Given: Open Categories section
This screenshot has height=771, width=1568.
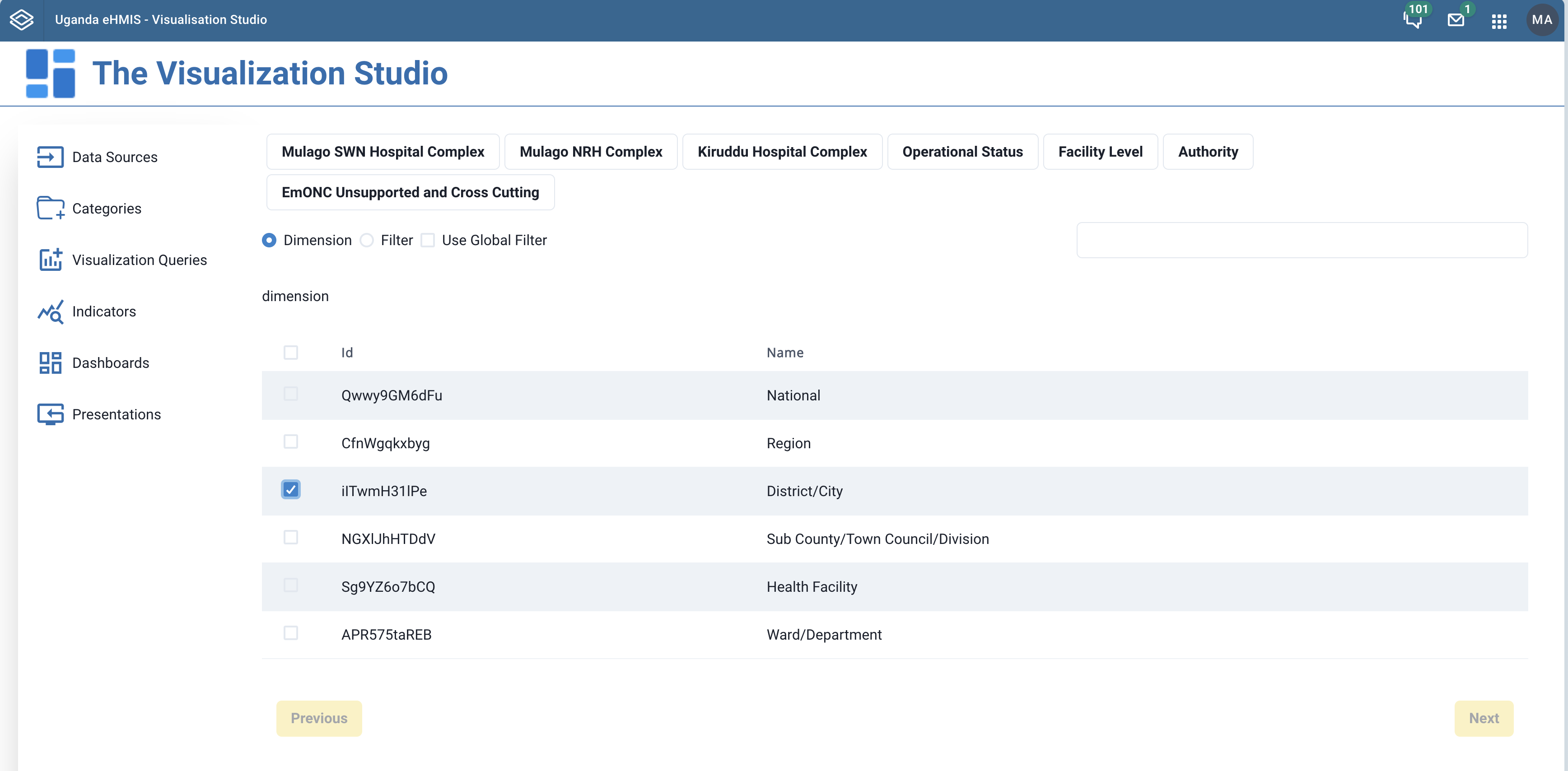Looking at the screenshot, I should point(107,209).
